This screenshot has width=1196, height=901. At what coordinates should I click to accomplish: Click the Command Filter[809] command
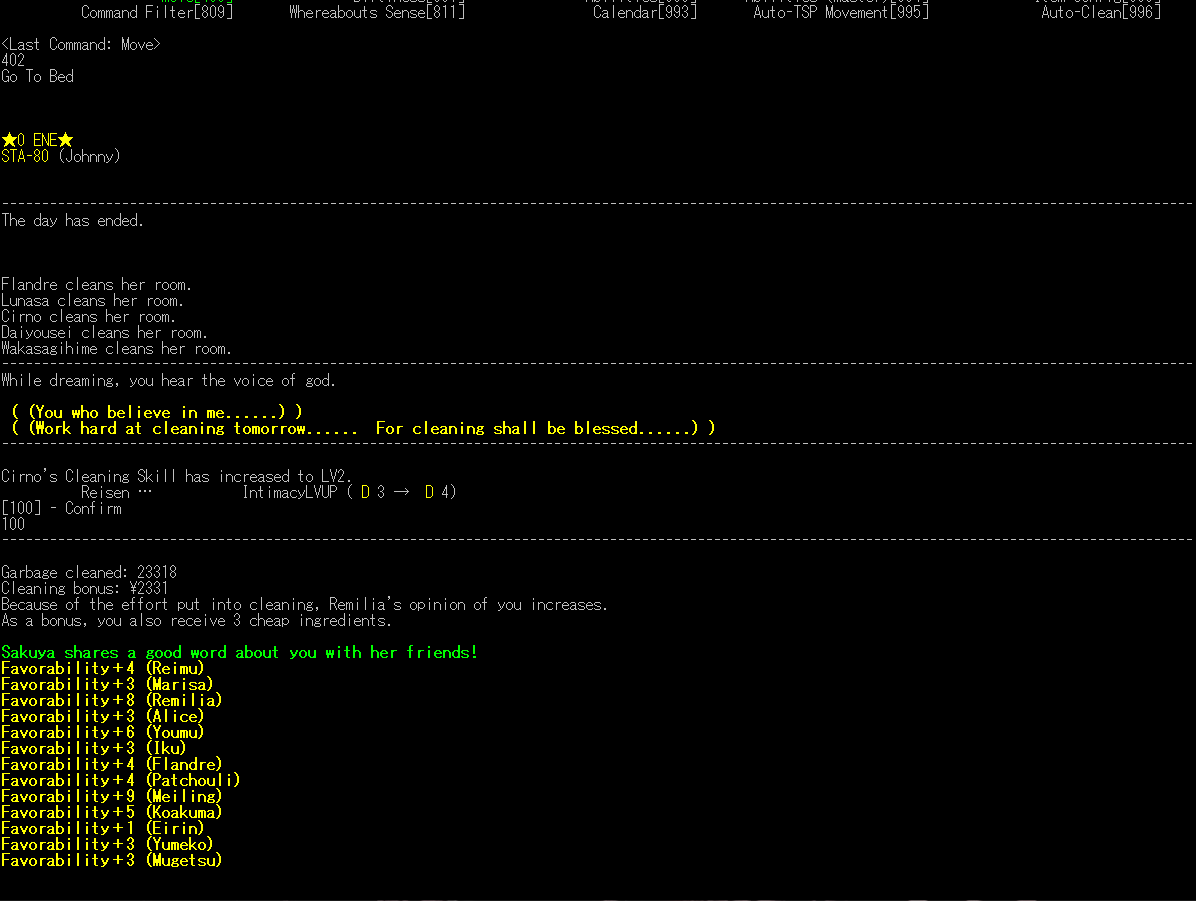tap(156, 13)
